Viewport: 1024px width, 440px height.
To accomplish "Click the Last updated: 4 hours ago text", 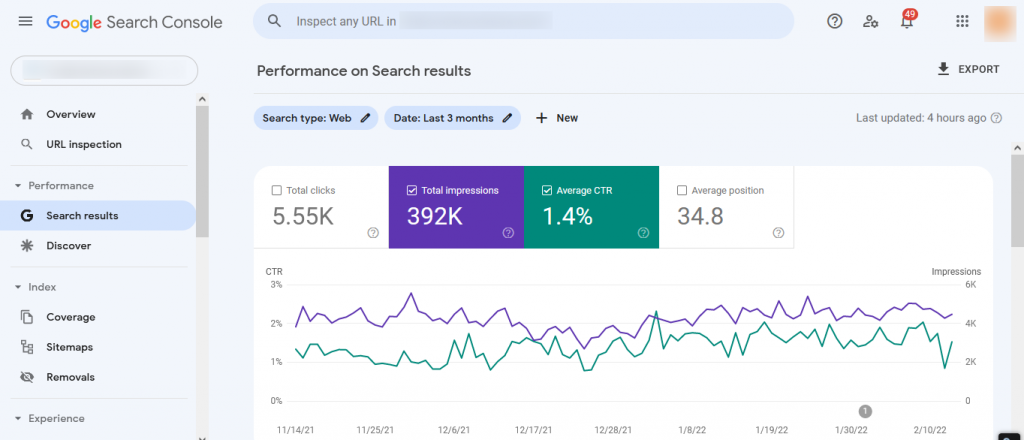I will click(x=921, y=118).
